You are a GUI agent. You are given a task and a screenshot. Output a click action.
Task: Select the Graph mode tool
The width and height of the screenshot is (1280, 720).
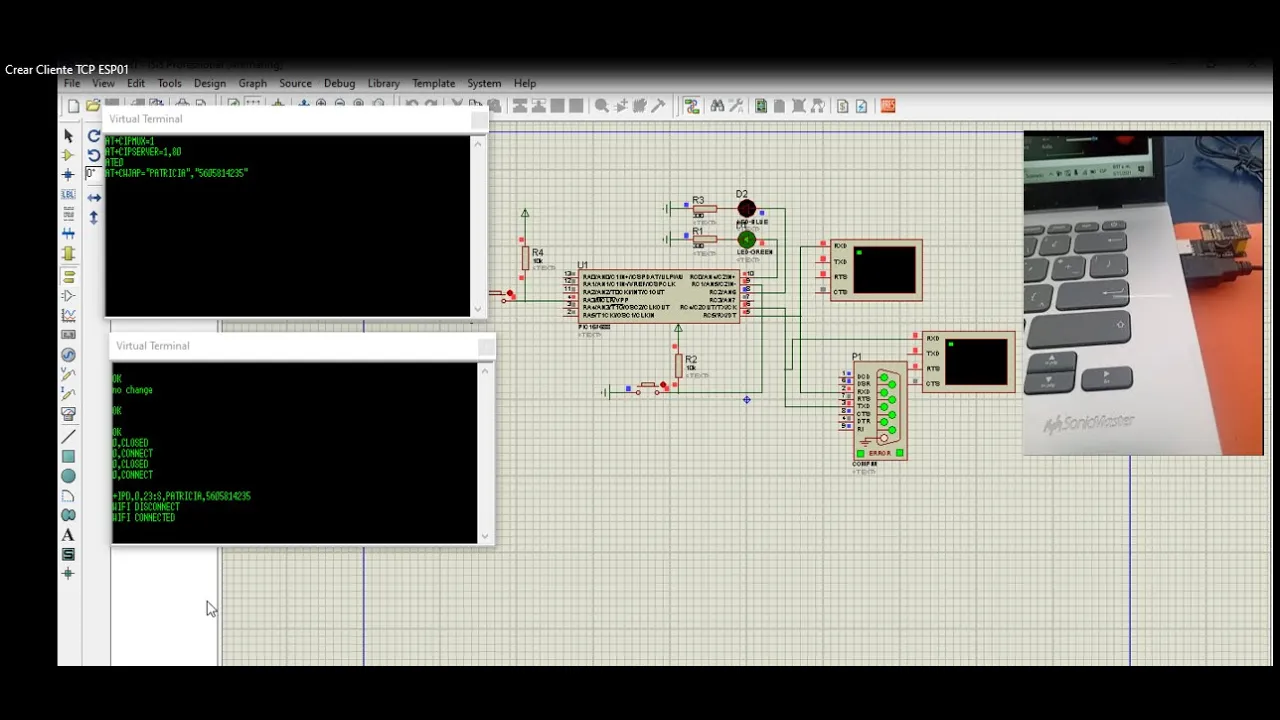pyautogui.click(x=68, y=315)
